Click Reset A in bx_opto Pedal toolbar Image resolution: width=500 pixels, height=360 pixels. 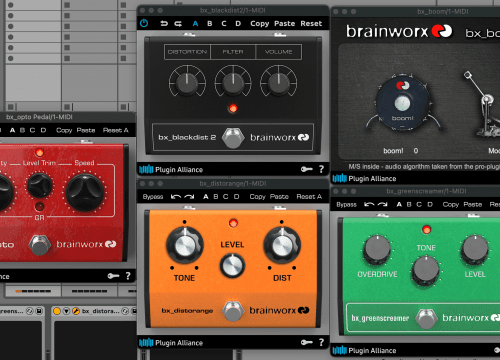coord(115,130)
